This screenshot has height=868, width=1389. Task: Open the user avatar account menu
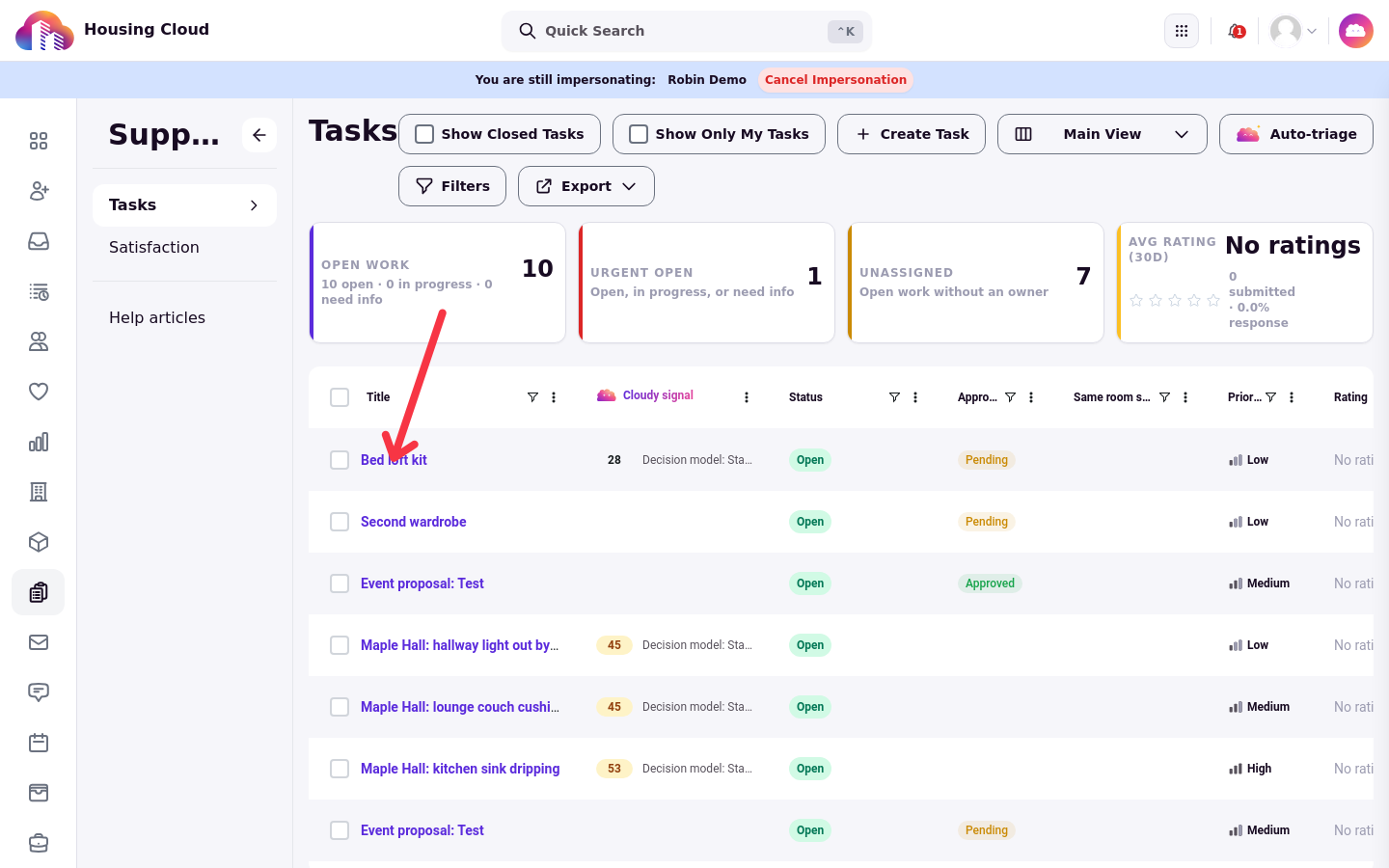point(1294,31)
